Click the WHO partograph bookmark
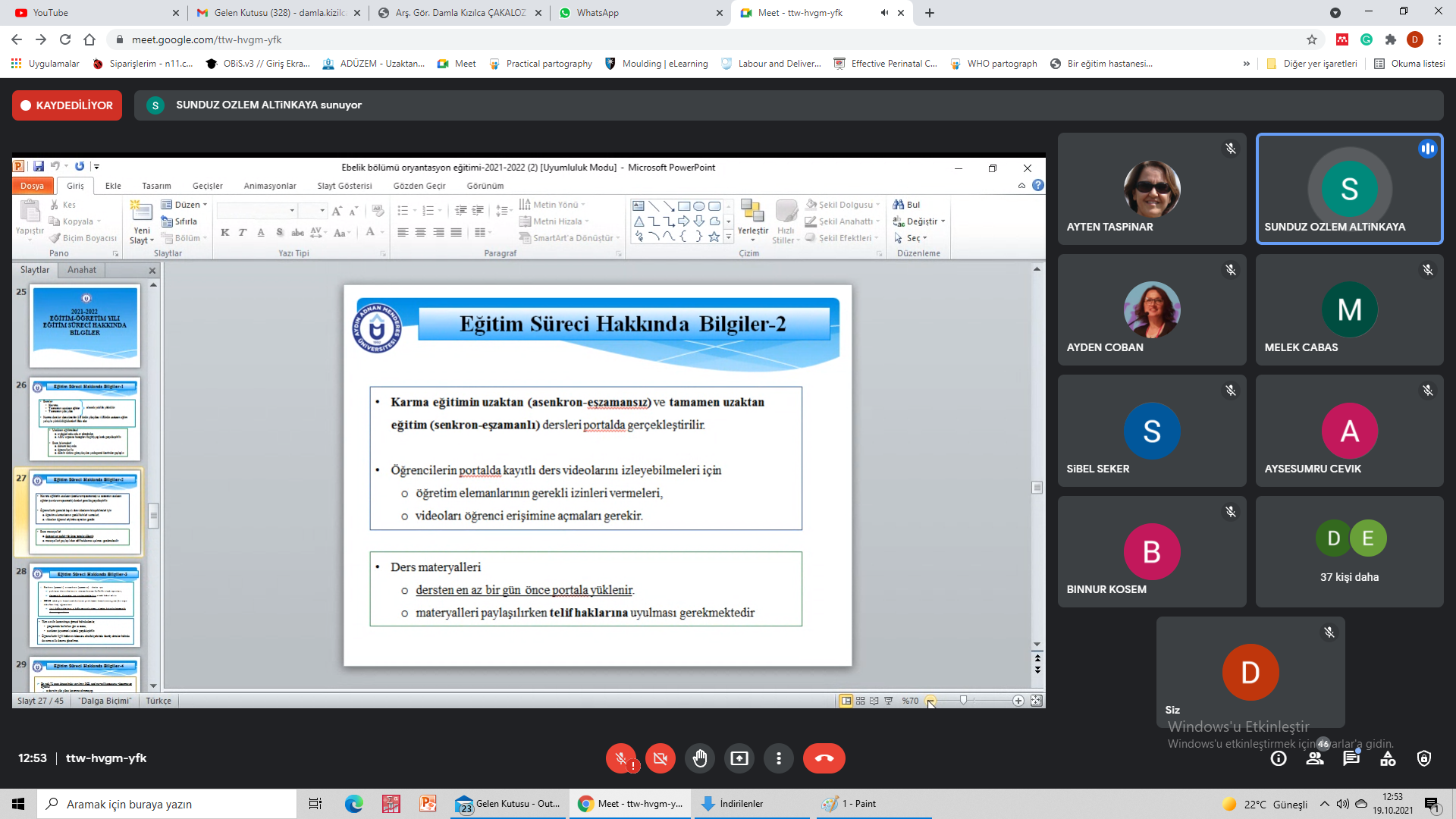Image resolution: width=1456 pixels, height=819 pixels. (x=994, y=64)
